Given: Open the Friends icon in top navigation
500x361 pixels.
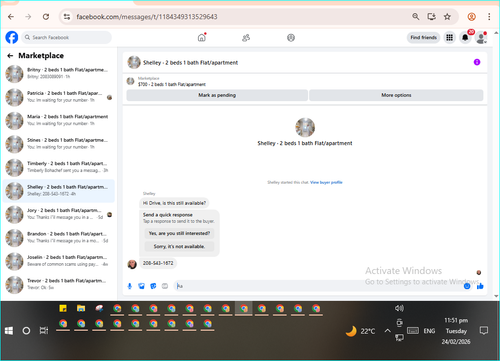Looking at the screenshot, I should (246, 38).
